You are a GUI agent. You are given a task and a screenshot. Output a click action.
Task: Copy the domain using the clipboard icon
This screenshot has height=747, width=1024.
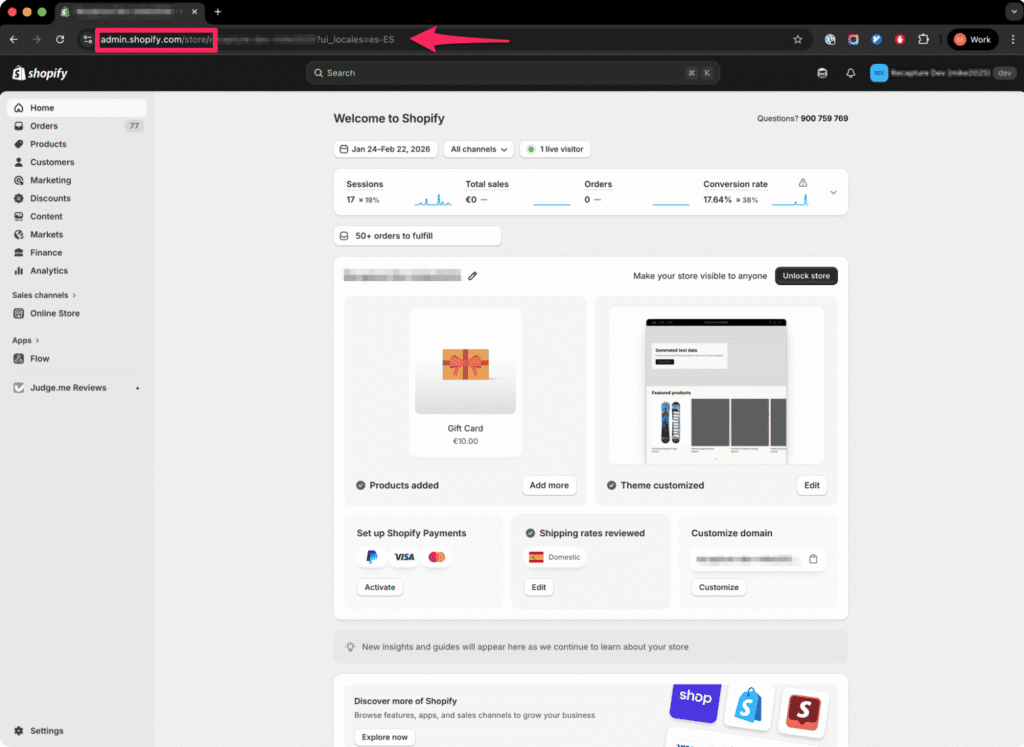pyautogui.click(x=813, y=560)
